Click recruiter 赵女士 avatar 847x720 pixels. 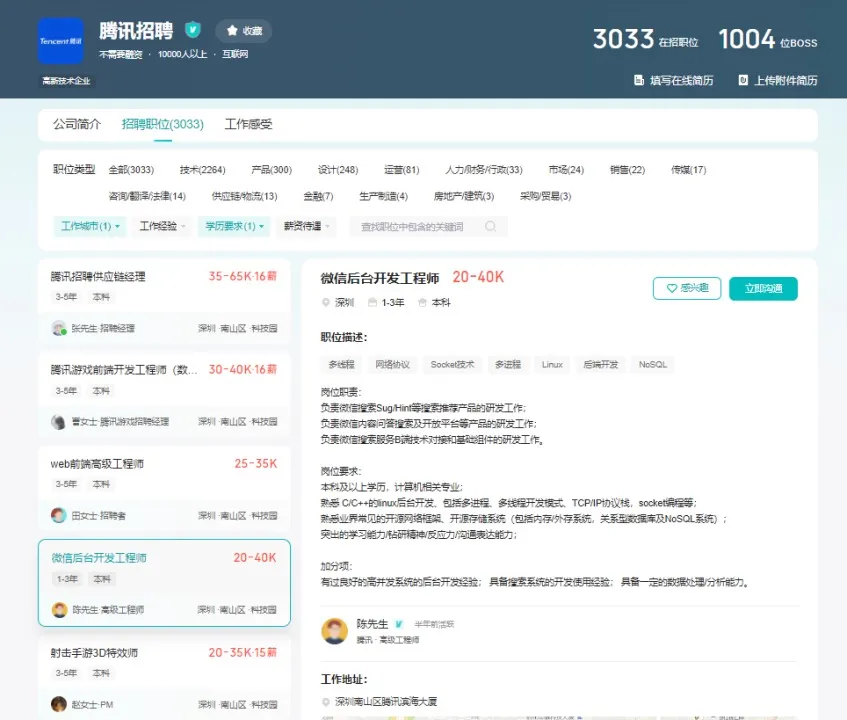[59, 704]
